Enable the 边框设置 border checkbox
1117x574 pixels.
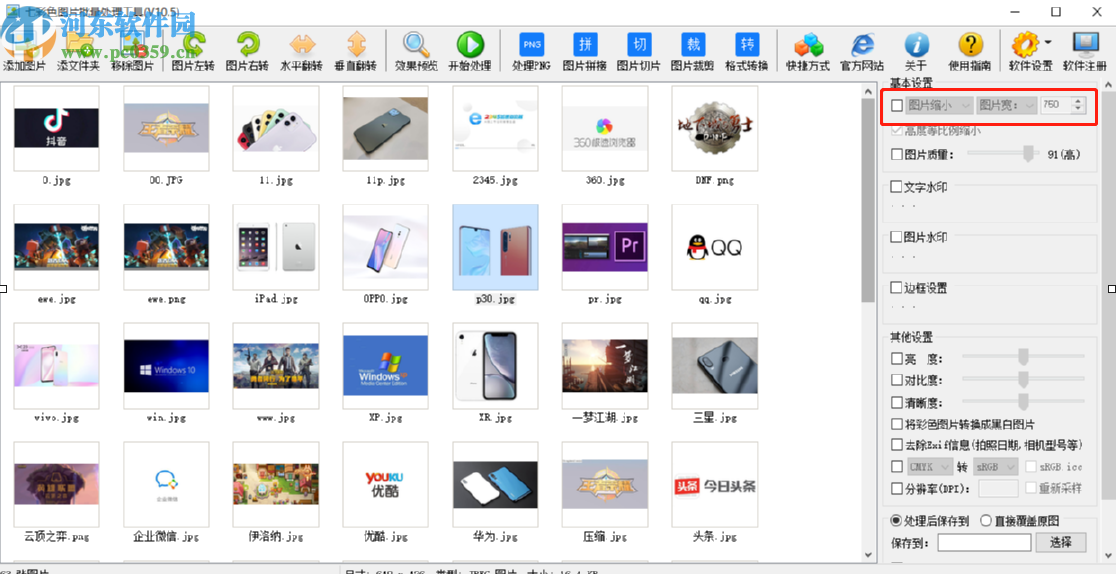tap(897, 288)
